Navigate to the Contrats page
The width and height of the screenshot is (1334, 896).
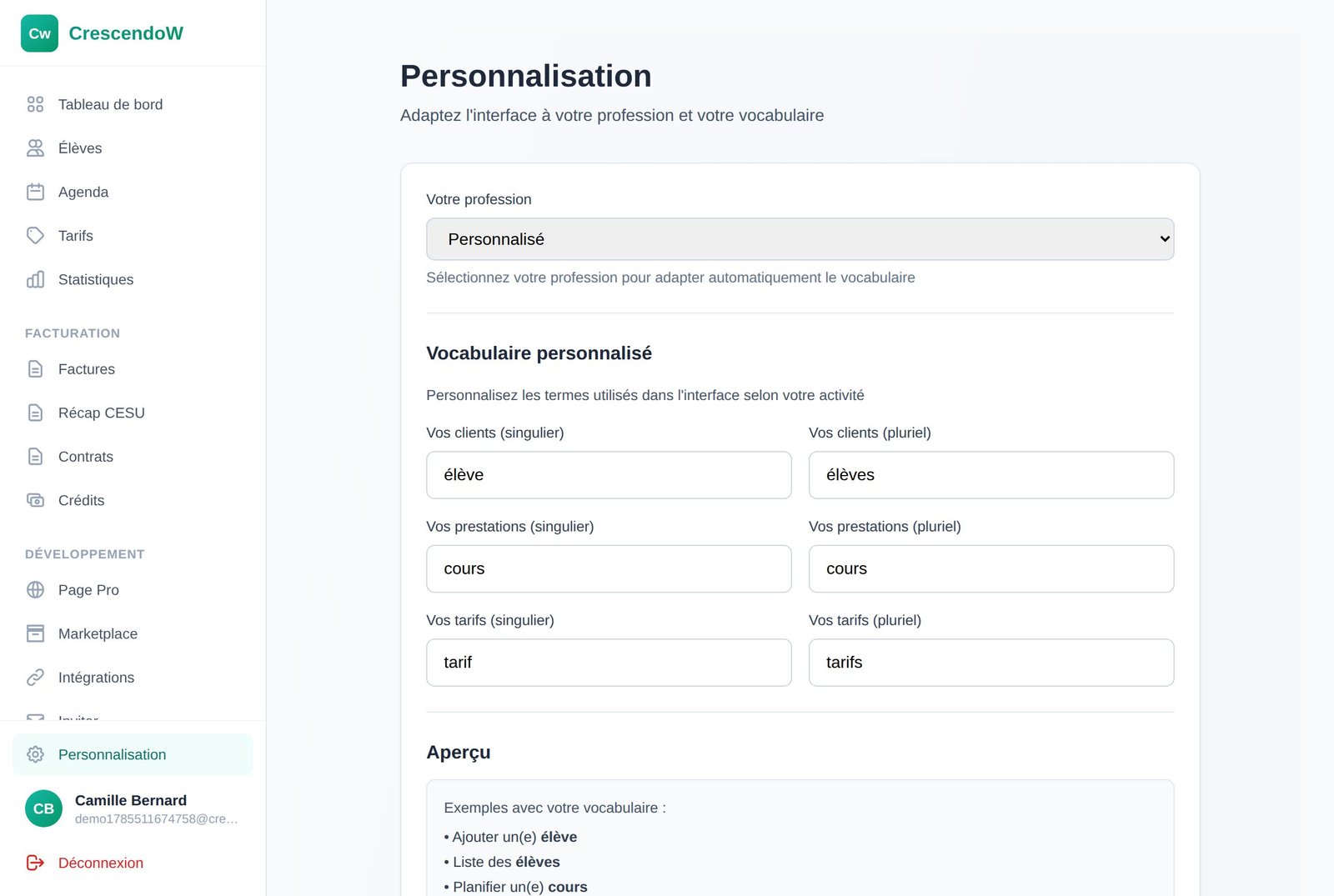coord(133,457)
